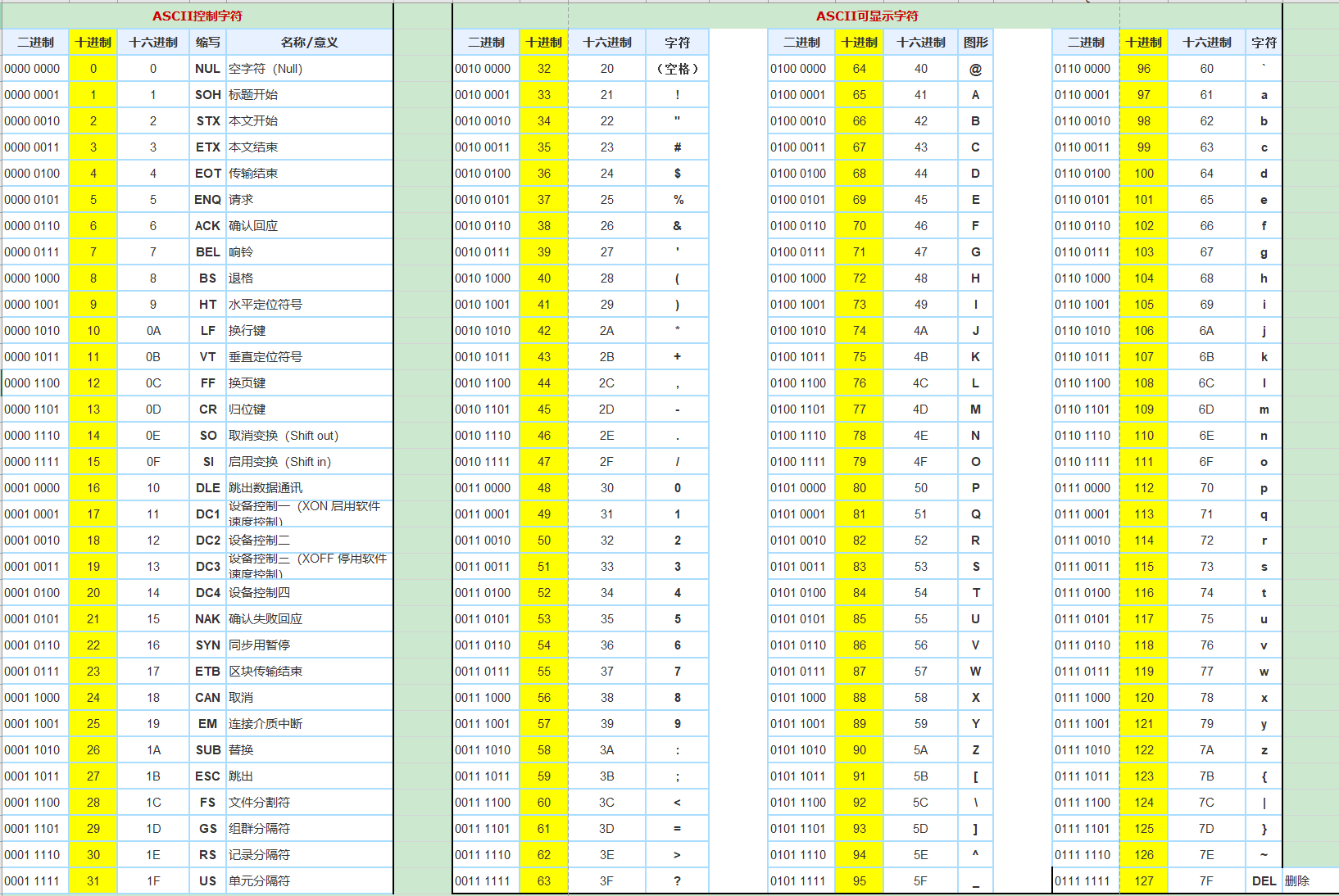Image resolution: width=1339 pixels, height=896 pixels.
Task: Click the （空格） character cell for decimal 32
Action: coord(678,68)
